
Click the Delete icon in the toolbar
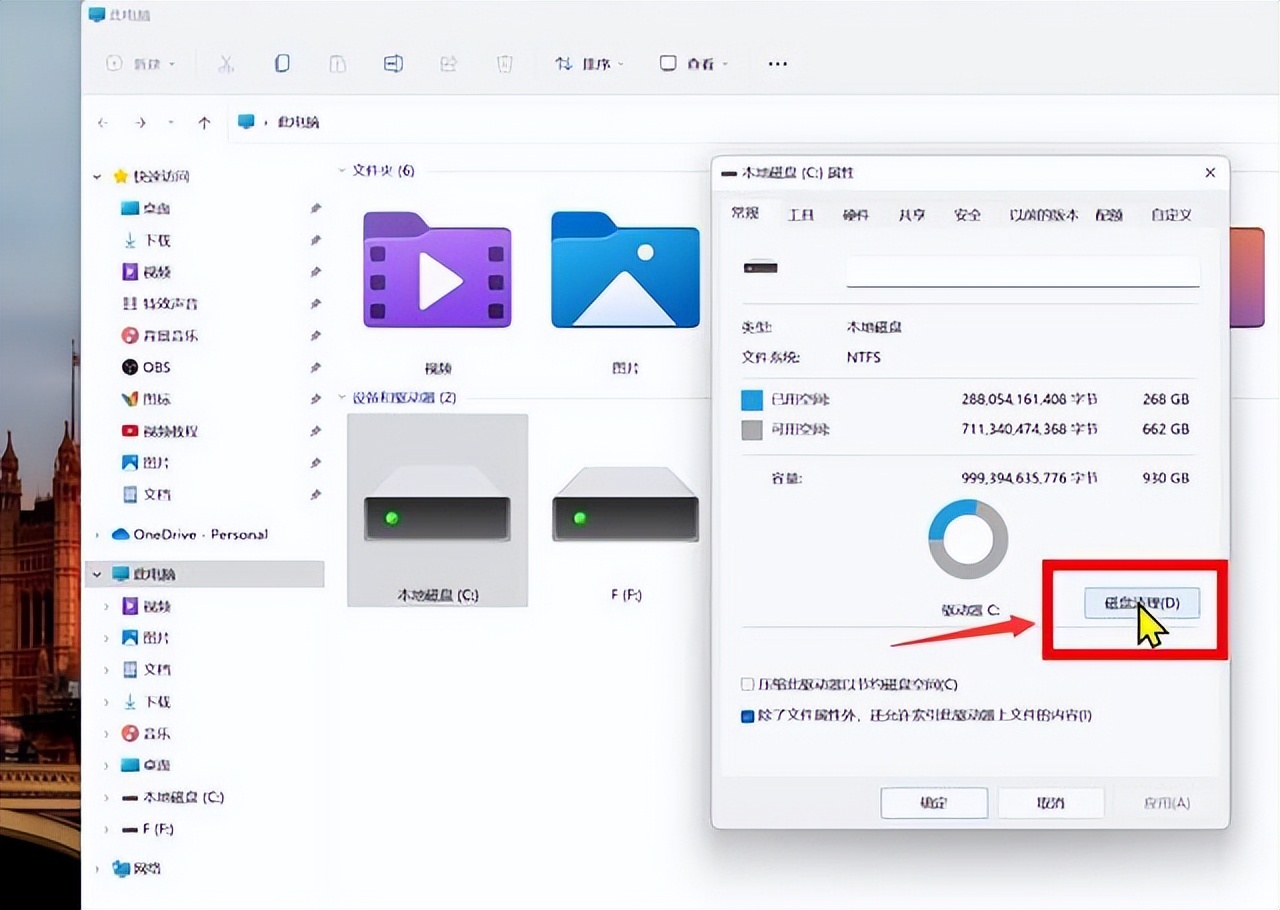(504, 63)
